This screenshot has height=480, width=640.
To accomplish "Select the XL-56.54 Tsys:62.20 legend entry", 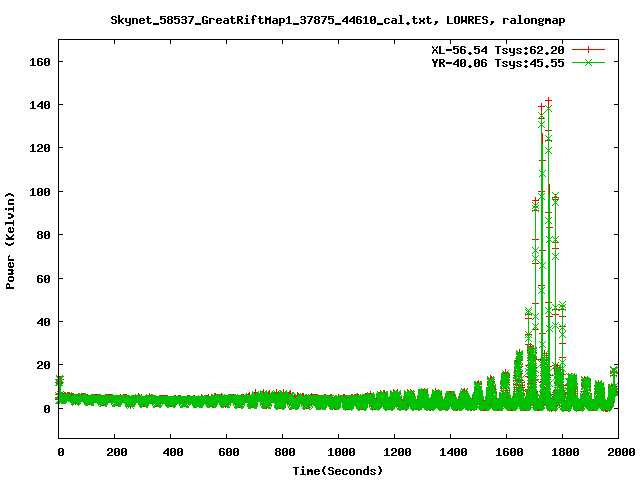I will click(x=498, y=50).
